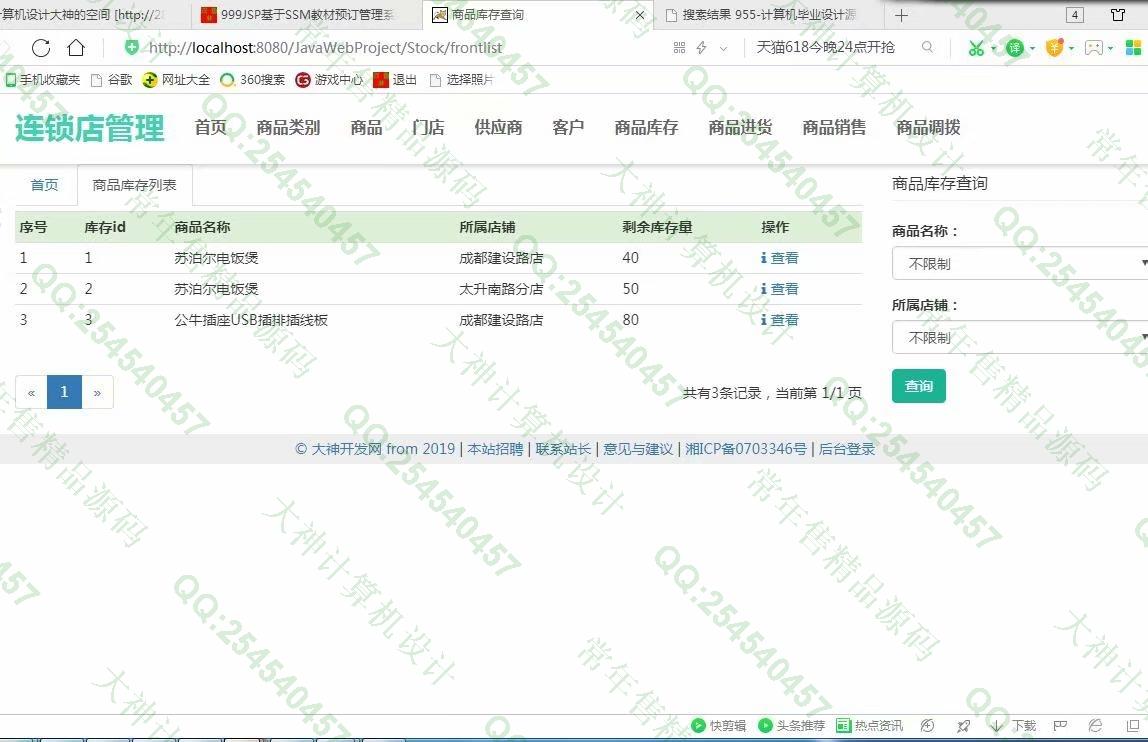Open 客户 in the navigation menu
Screen dimensions: 1148x742
click(568, 127)
